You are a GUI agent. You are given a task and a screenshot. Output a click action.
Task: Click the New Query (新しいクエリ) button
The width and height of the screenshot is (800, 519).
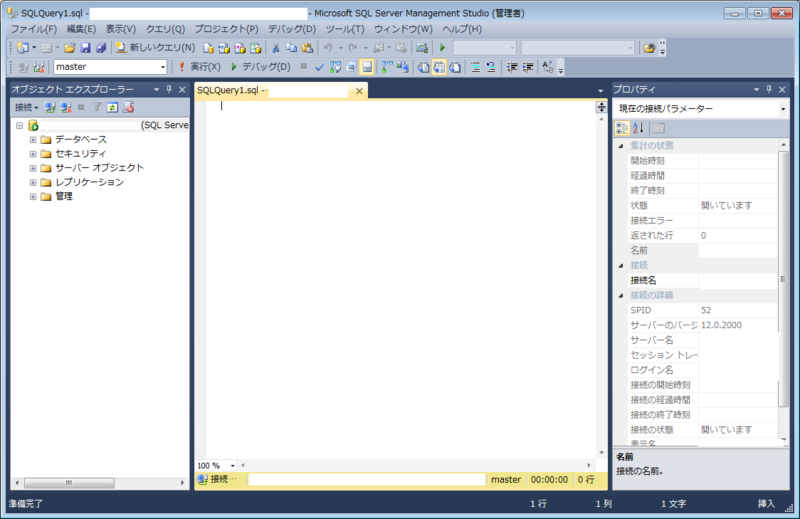tap(155, 48)
